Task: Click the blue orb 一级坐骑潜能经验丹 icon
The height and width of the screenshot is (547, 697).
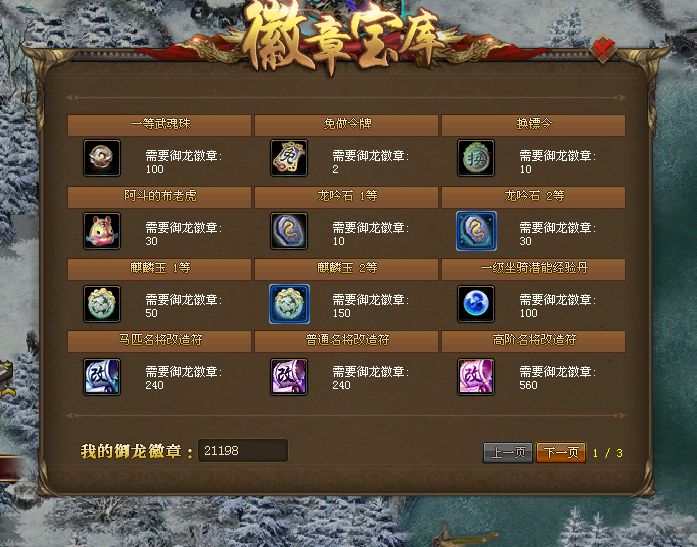Action: click(x=476, y=303)
